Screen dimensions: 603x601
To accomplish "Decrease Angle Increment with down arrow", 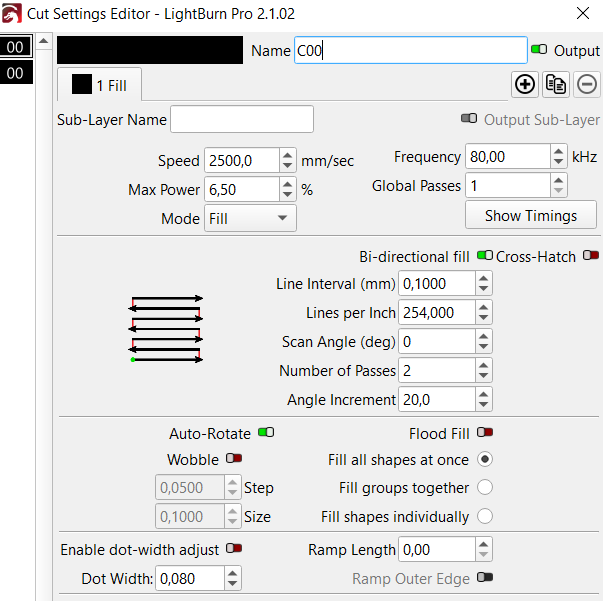I will pyautogui.click(x=483, y=405).
